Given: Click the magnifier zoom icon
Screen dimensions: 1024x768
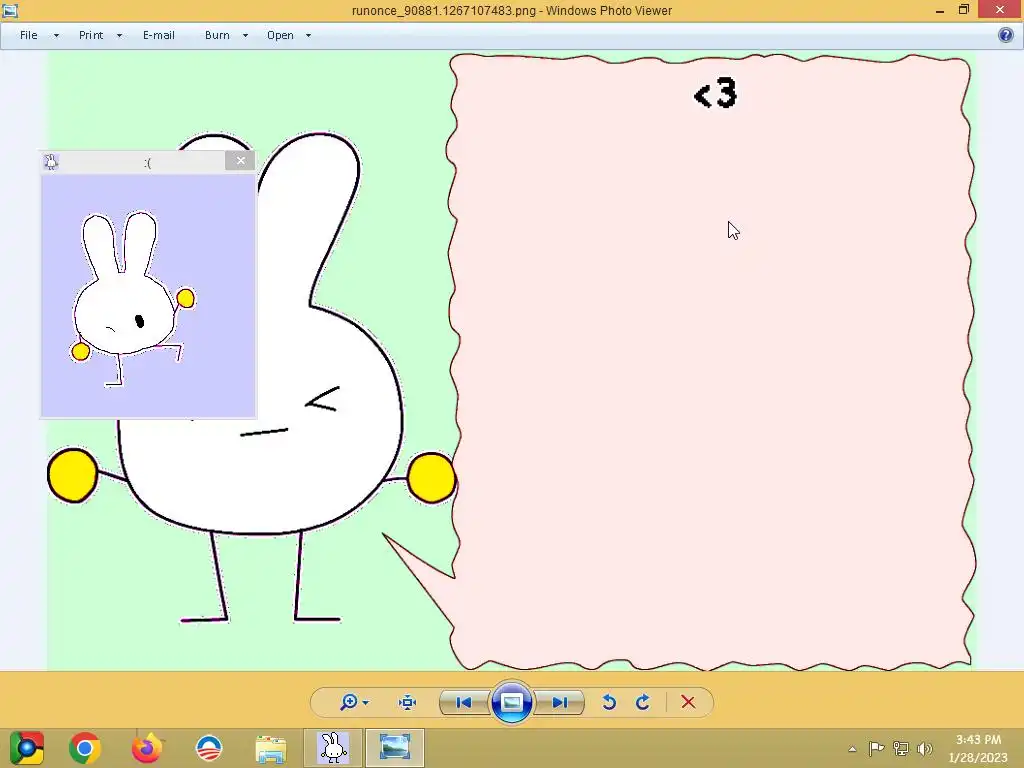Looking at the screenshot, I should [x=349, y=702].
